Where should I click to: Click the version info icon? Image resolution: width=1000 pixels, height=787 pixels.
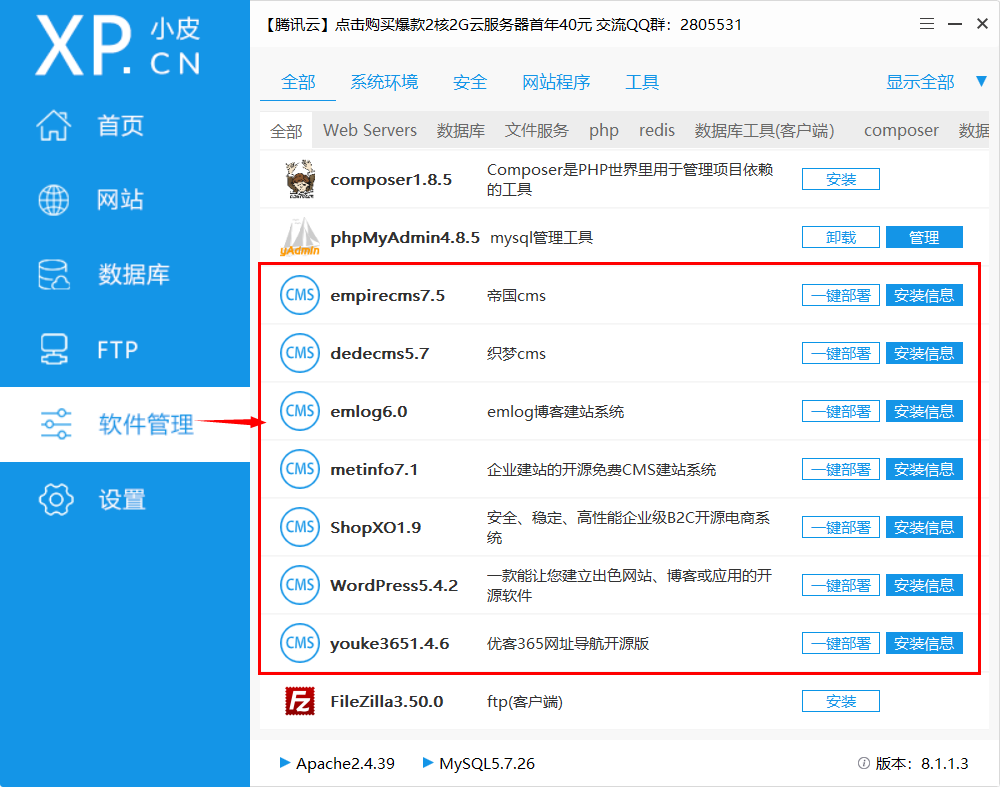point(864,763)
